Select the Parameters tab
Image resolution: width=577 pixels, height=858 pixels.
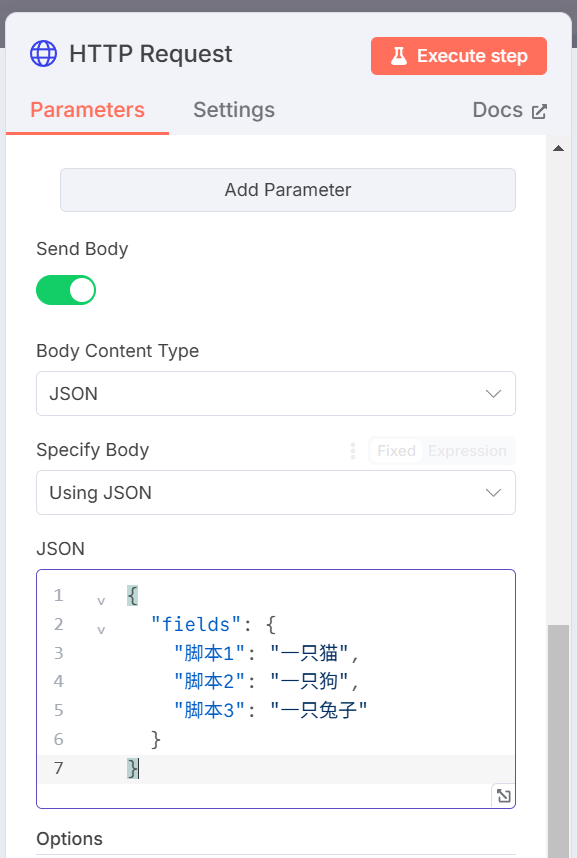pyautogui.click(x=88, y=110)
